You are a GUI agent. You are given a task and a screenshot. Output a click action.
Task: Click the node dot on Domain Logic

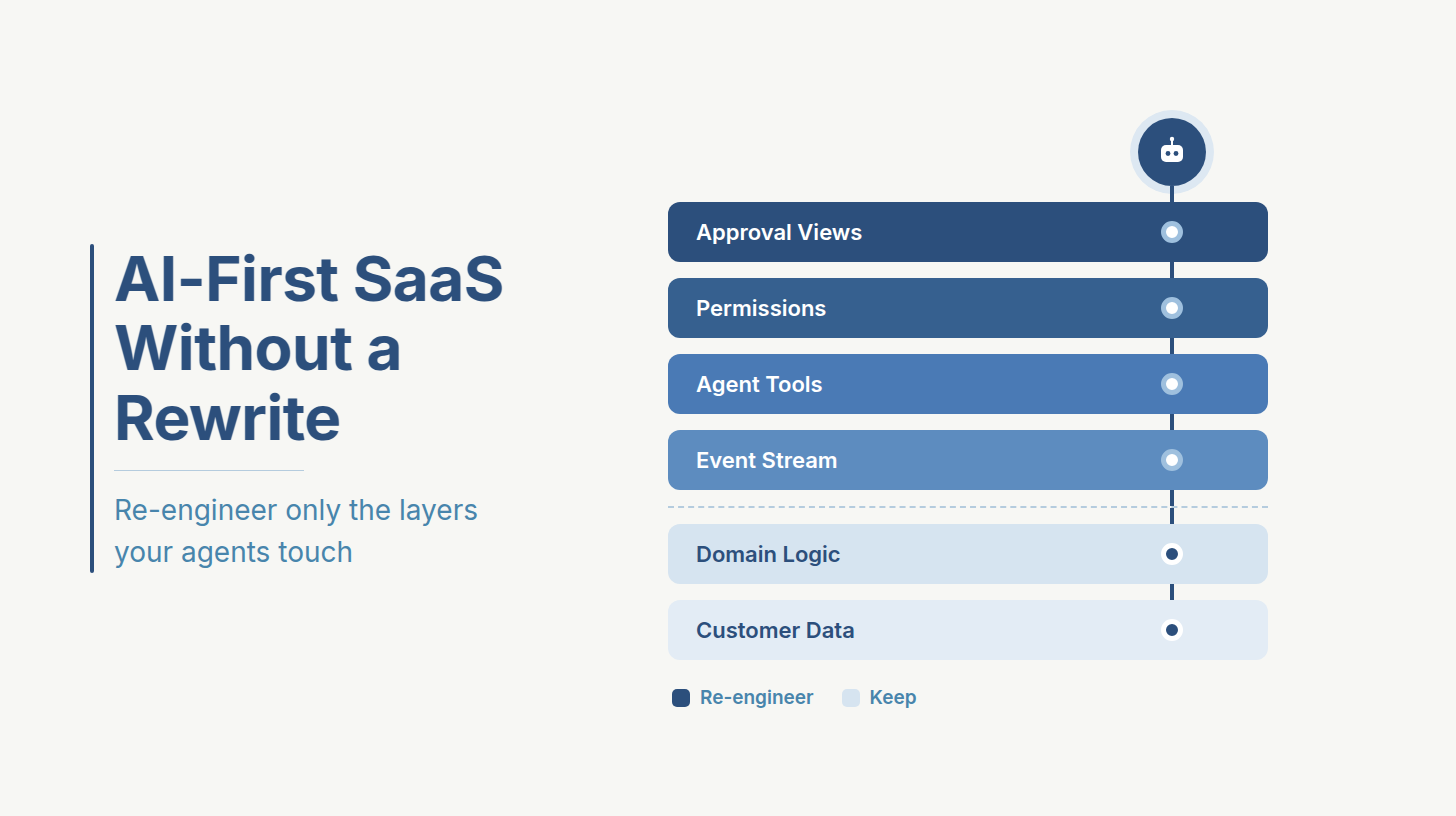point(1172,554)
